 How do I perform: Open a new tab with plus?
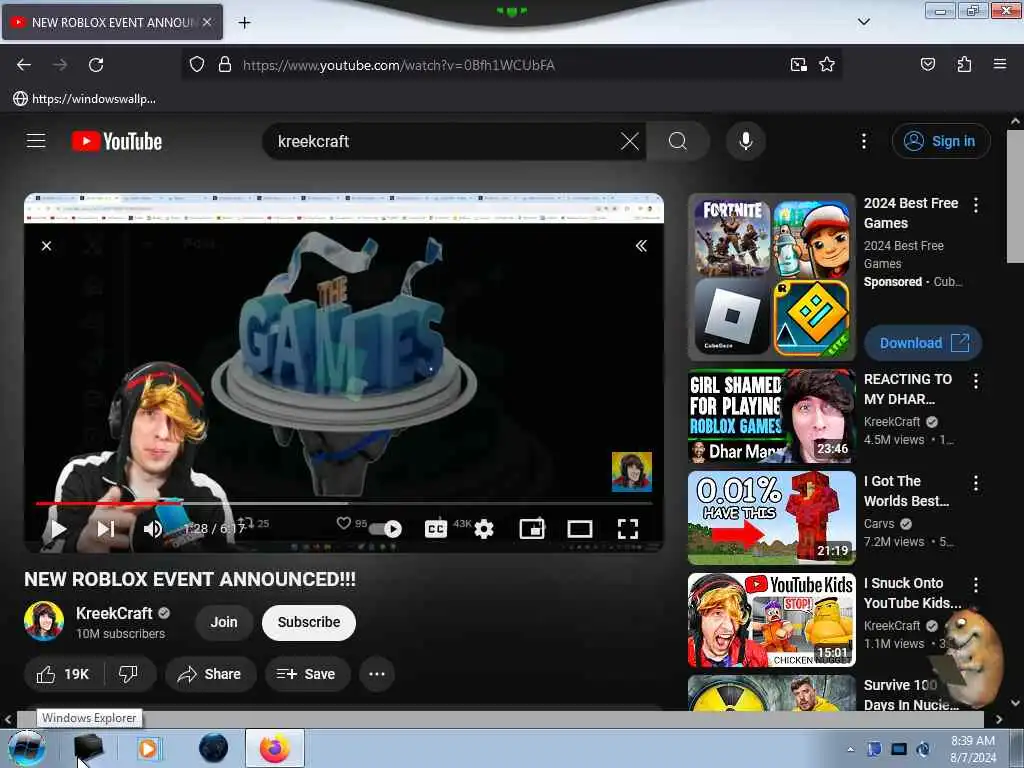pyautogui.click(x=244, y=23)
